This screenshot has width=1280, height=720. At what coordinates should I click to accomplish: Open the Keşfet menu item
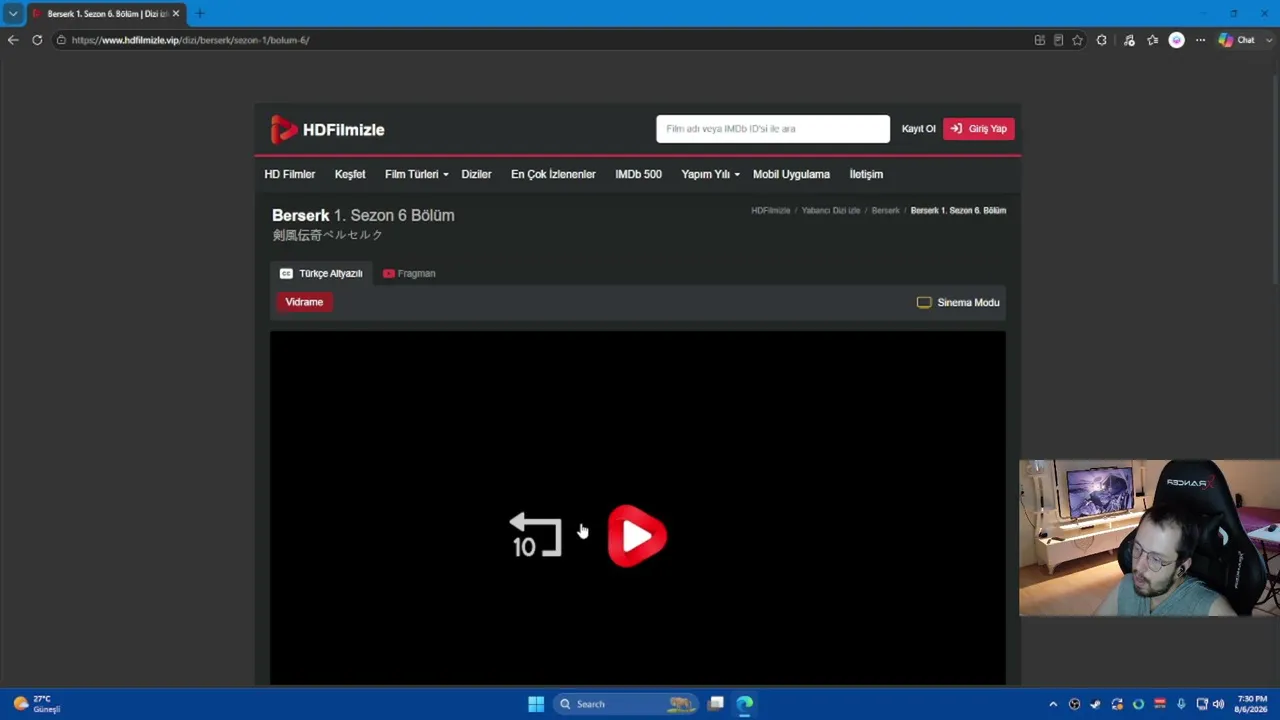[350, 174]
